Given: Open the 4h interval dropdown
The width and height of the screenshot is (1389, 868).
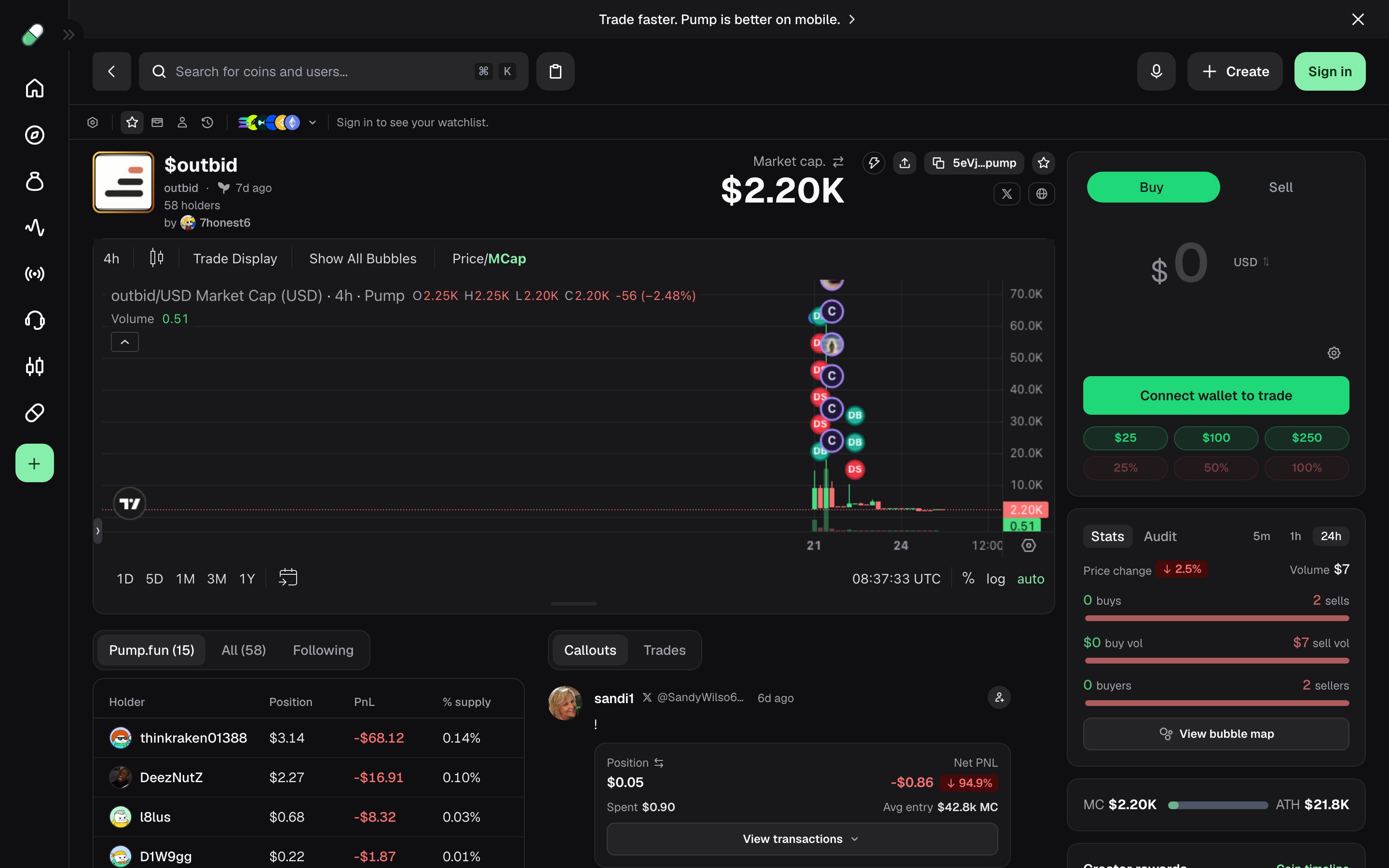Looking at the screenshot, I should click(x=111, y=259).
